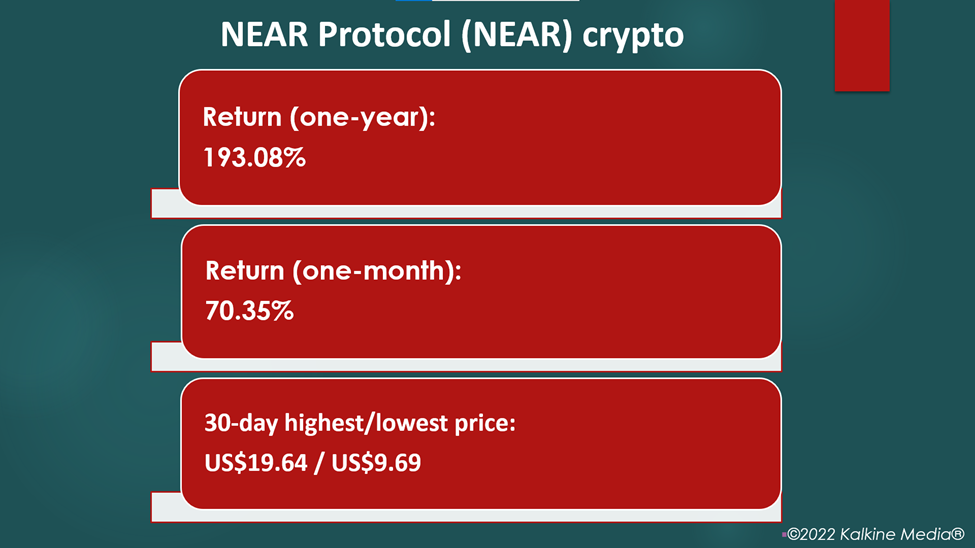The height and width of the screenshot is (548, 975).
Task: Click the white bar segment at top edge
Action: (505, 1)
